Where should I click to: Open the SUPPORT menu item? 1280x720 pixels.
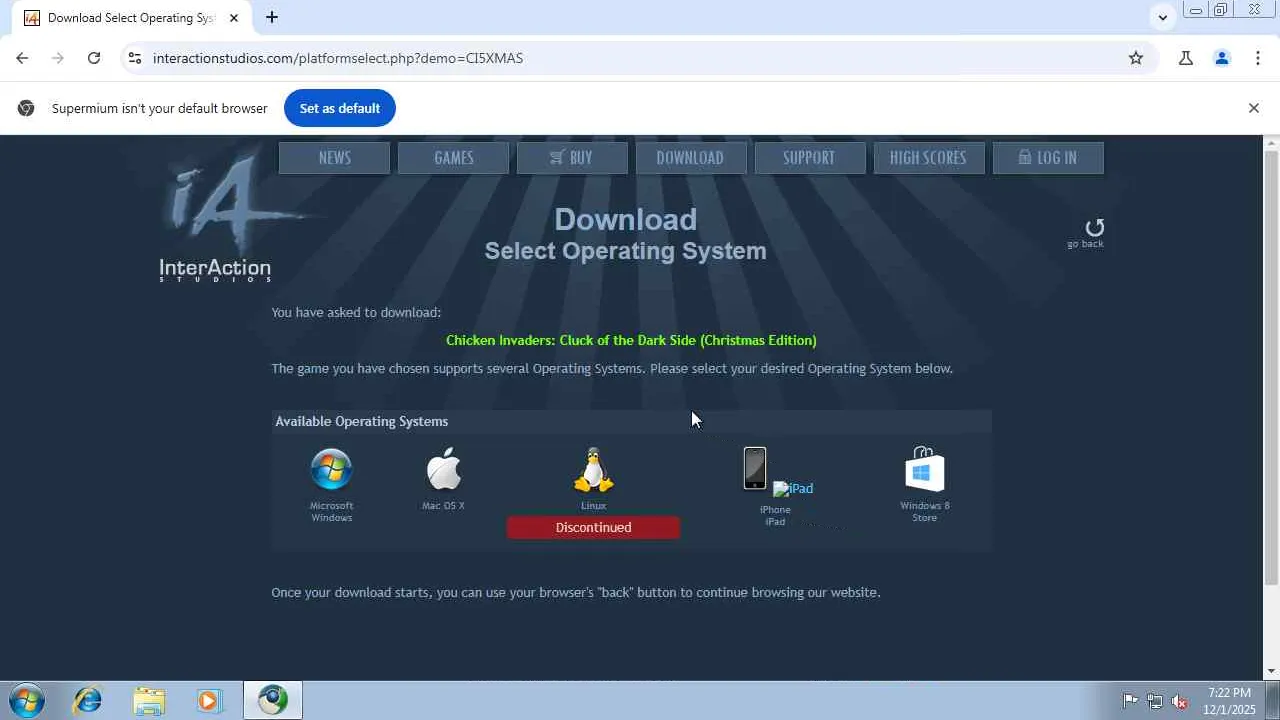point(810,158)
